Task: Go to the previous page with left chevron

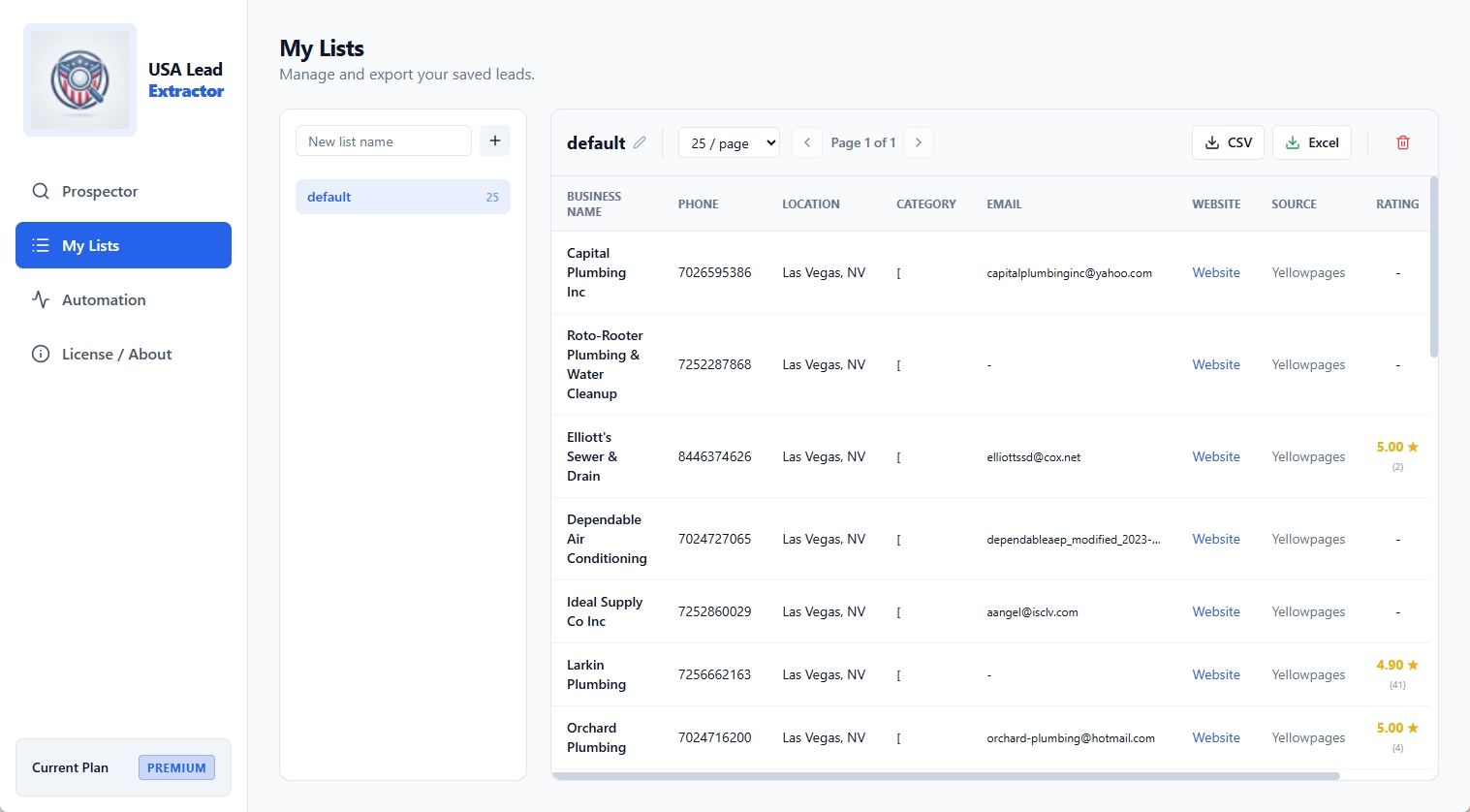Action: click(x=806, y=142)
